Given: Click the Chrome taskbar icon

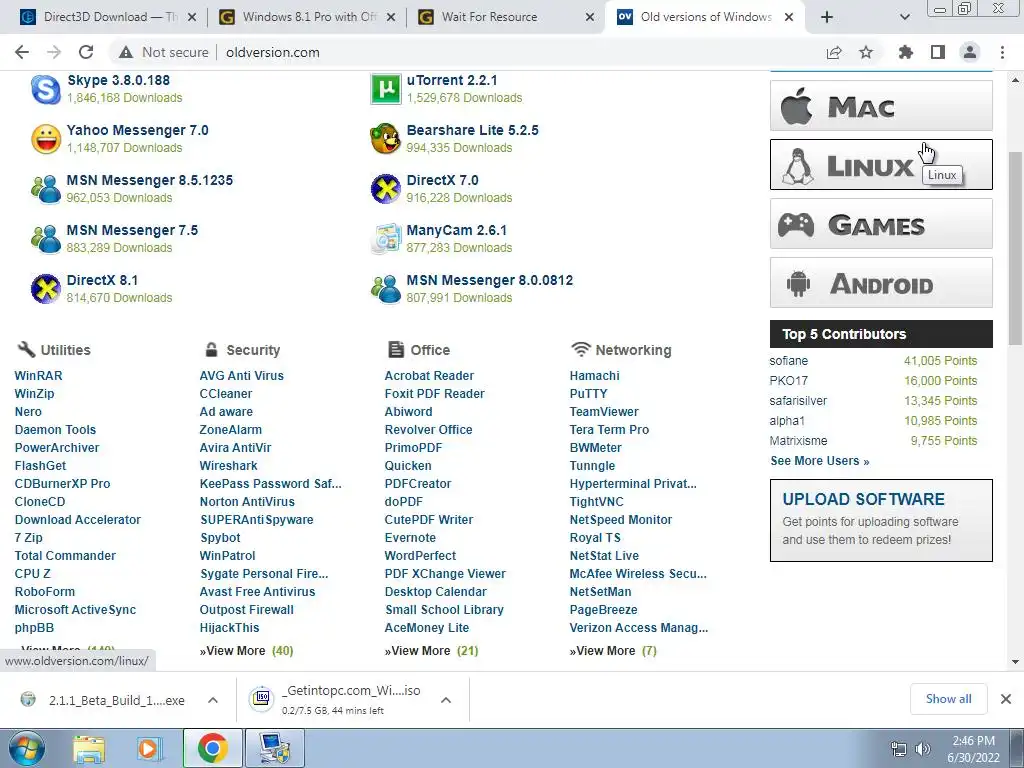Looking at the screenshot, I should (212, 748).
